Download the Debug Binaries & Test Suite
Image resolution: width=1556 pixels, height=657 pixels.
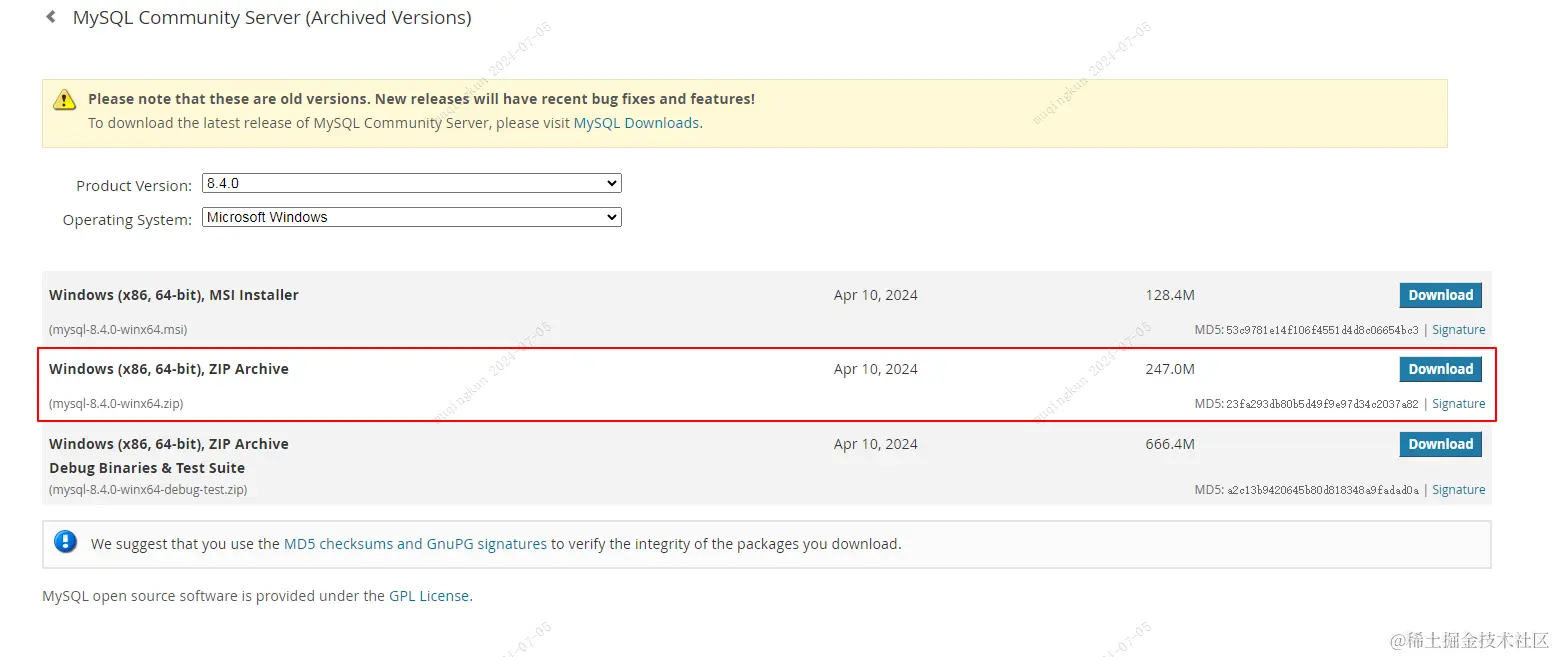[x=1440, y=444]
